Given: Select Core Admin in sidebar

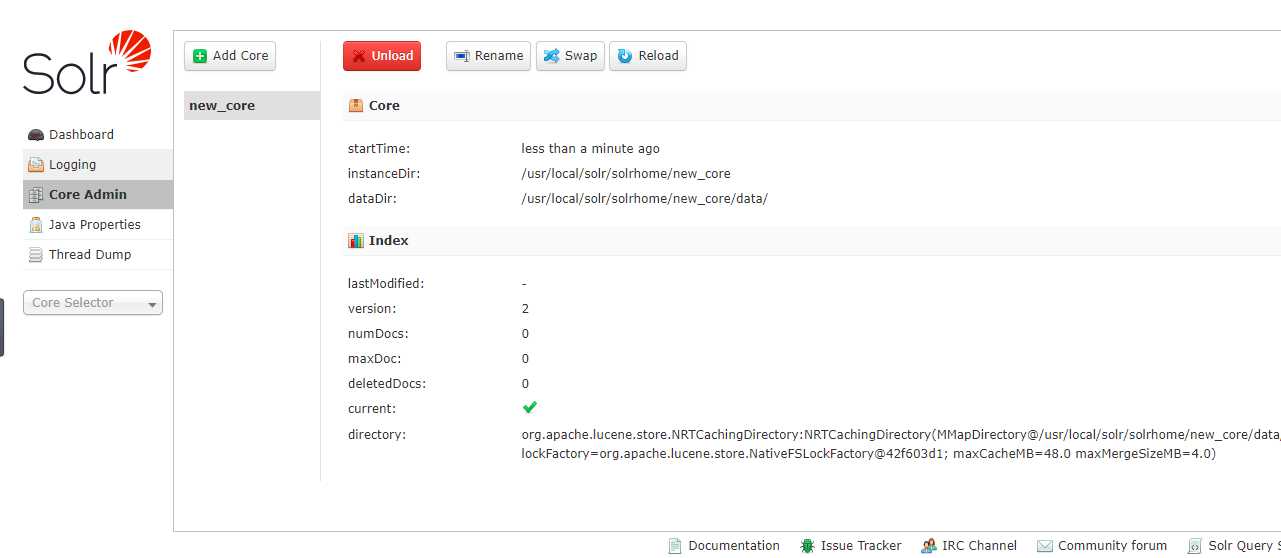Looking at the screenshot, I should point(97,194).
